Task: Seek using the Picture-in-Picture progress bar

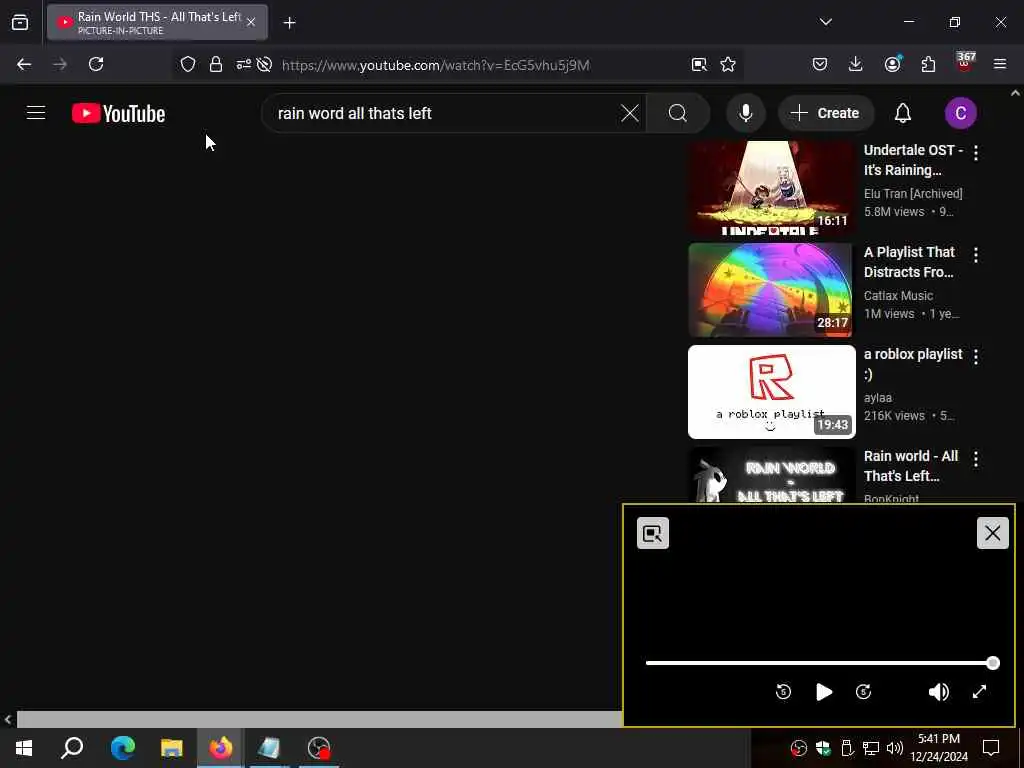Action: 822,663
